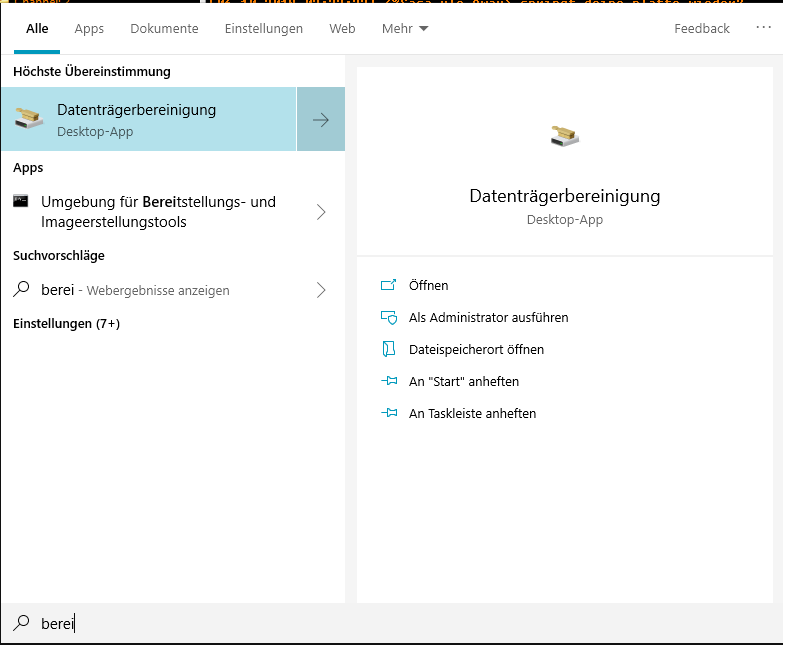785x645 pixels.
Task: Click the Suchvorschläge heading
Action: tap(59, 256)
